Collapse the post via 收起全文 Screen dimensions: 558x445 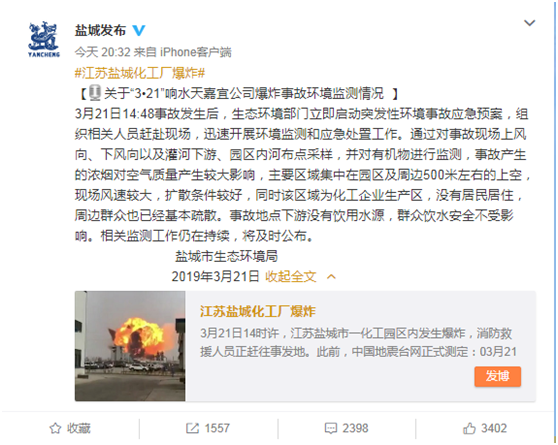(291, 276)
